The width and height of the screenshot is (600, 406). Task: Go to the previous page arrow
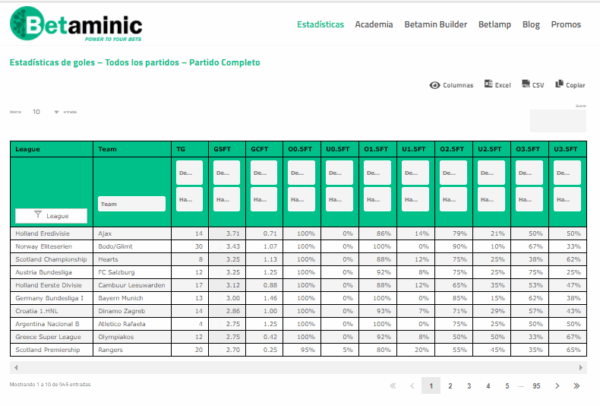tap(412, 386)
